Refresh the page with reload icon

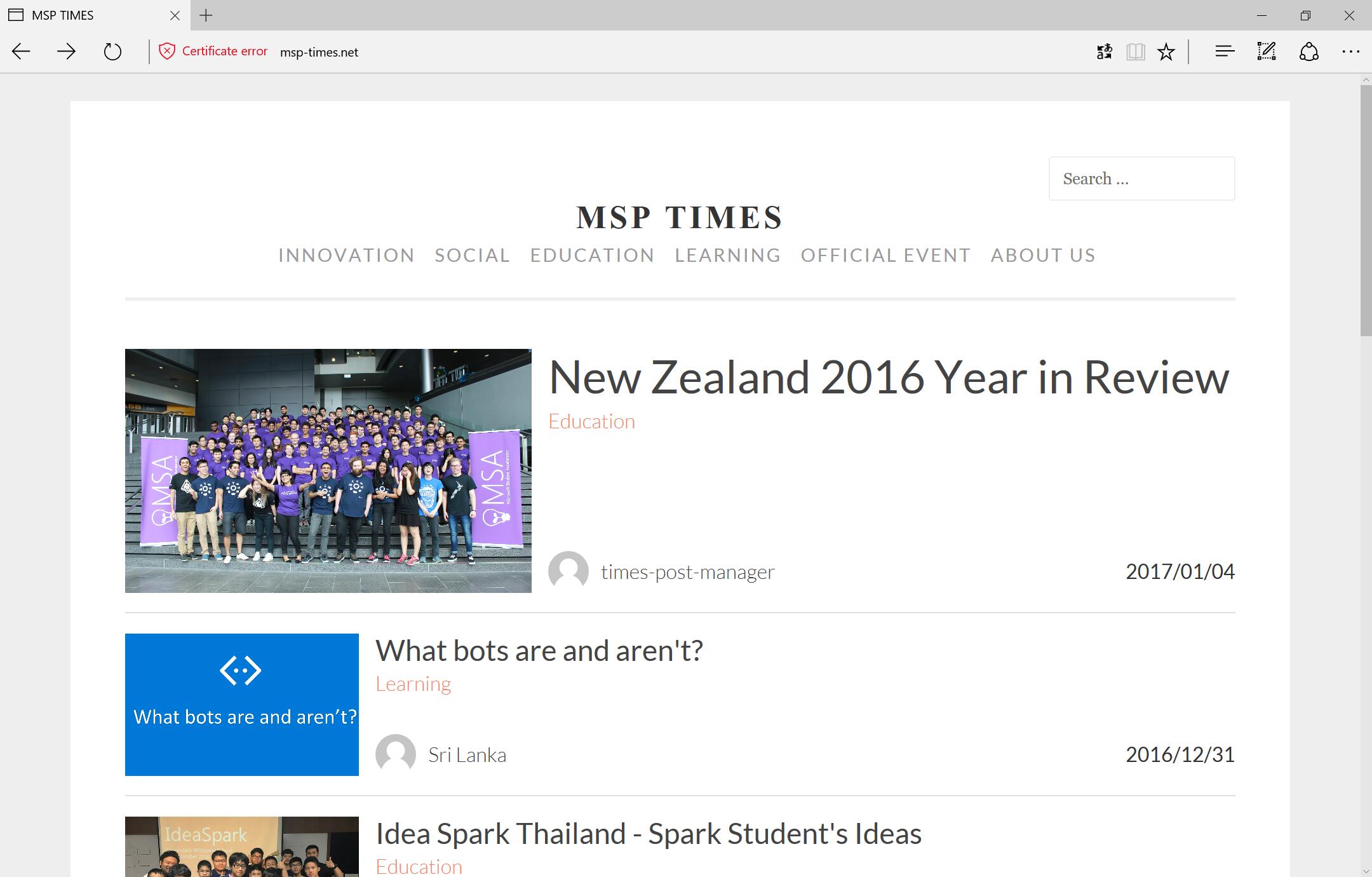point(112,51)
